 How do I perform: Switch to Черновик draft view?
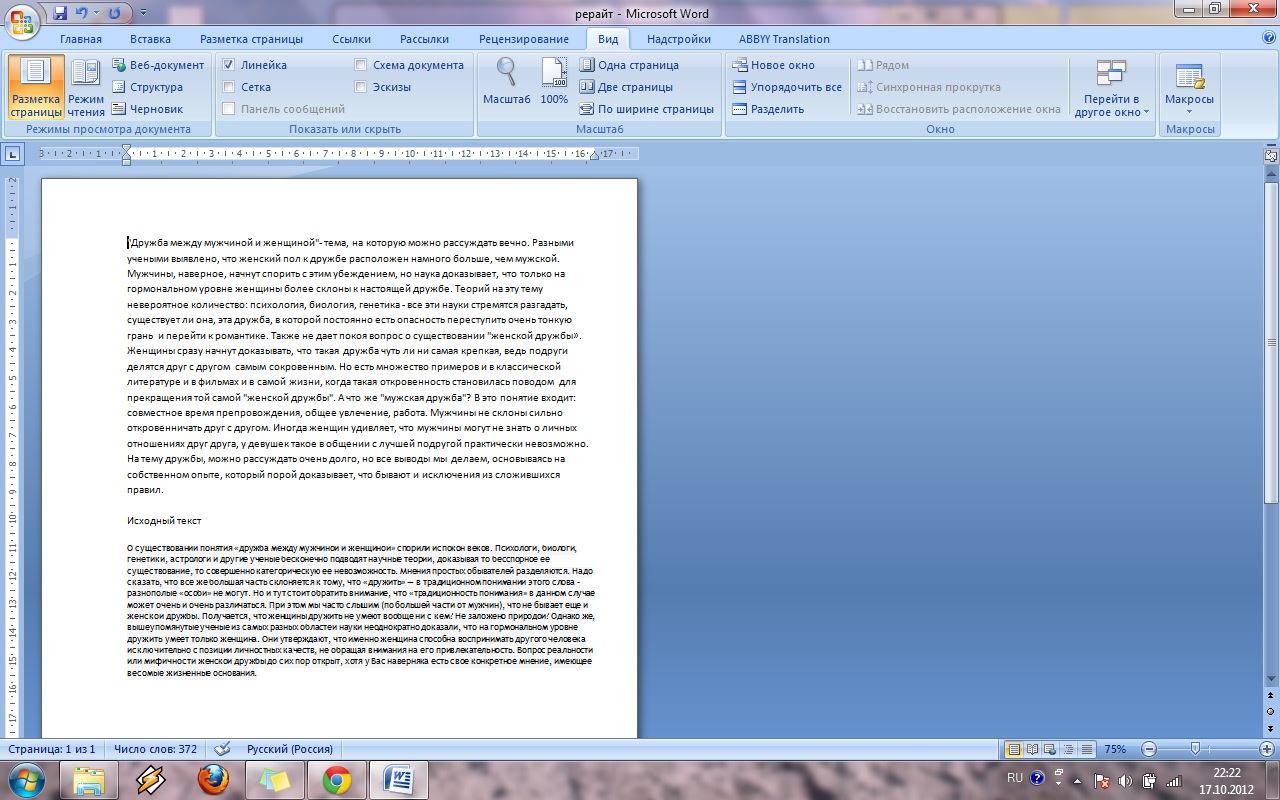(x=148, y=109)
